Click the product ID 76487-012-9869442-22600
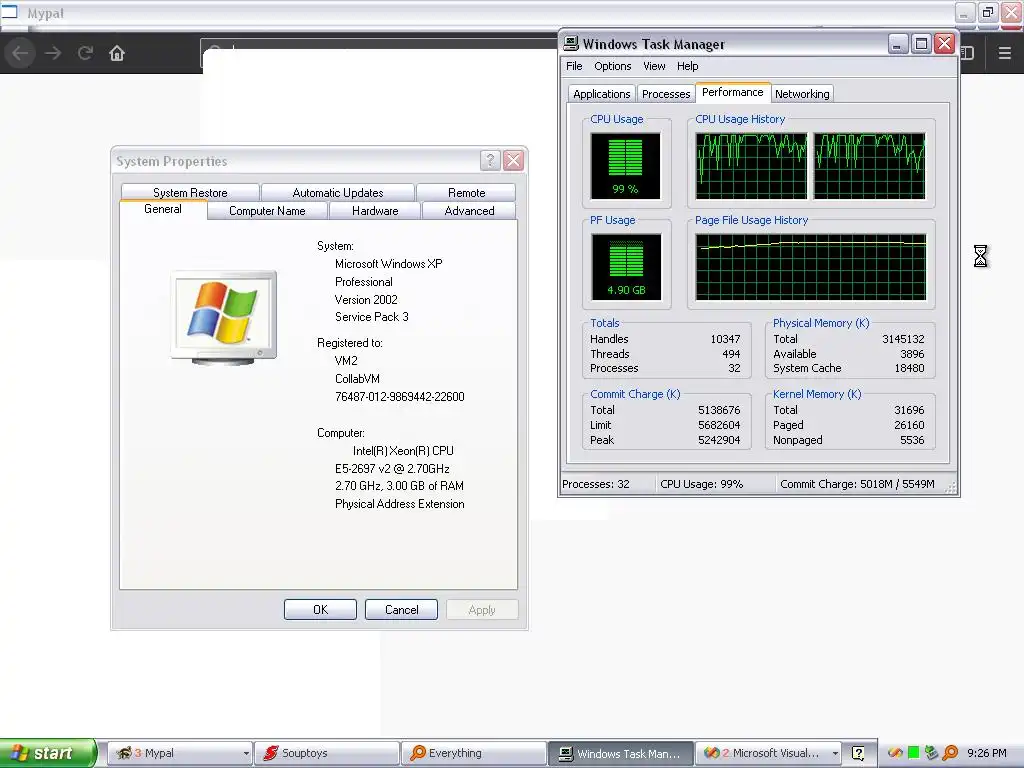Viewport: 1024px width, 768px height. click(400, 396)
